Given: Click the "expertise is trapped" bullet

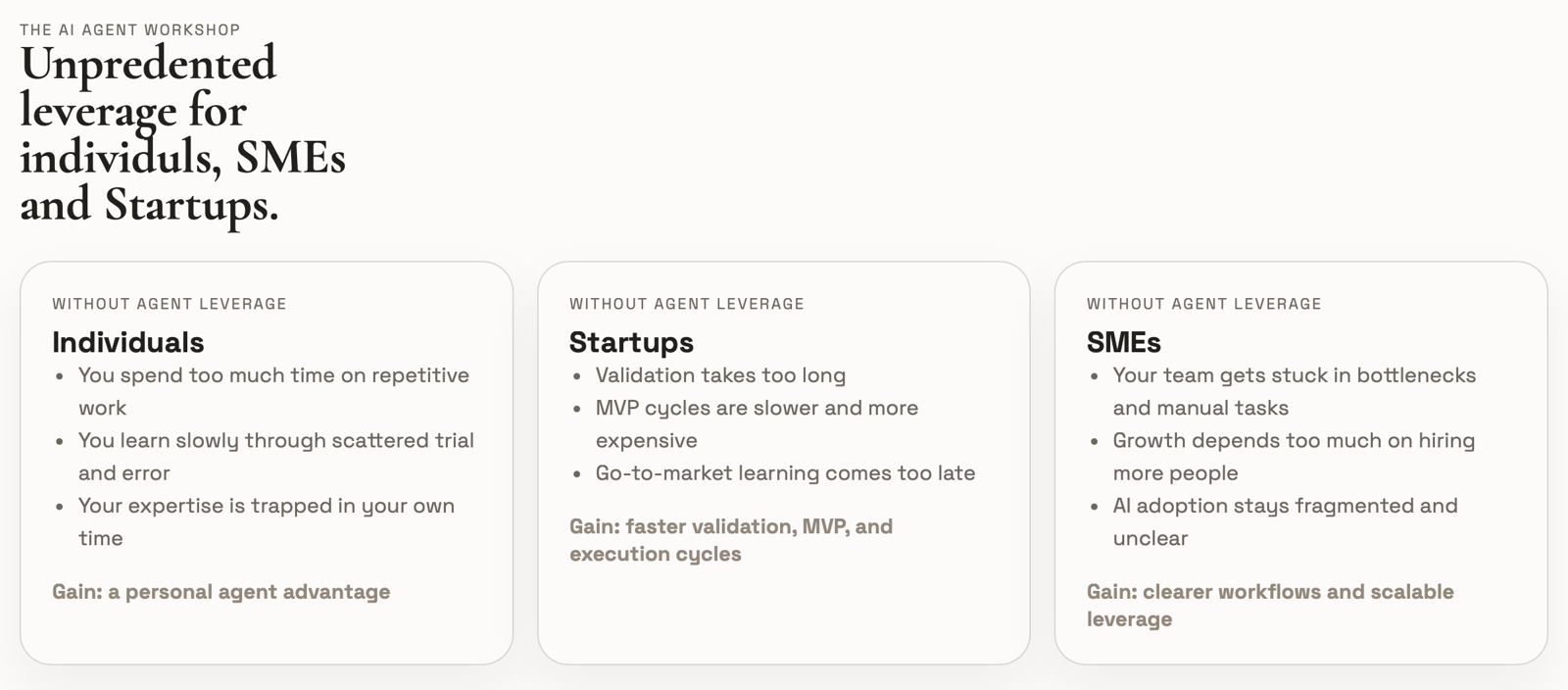Looking at the screenshot, I should pos(266,506).
